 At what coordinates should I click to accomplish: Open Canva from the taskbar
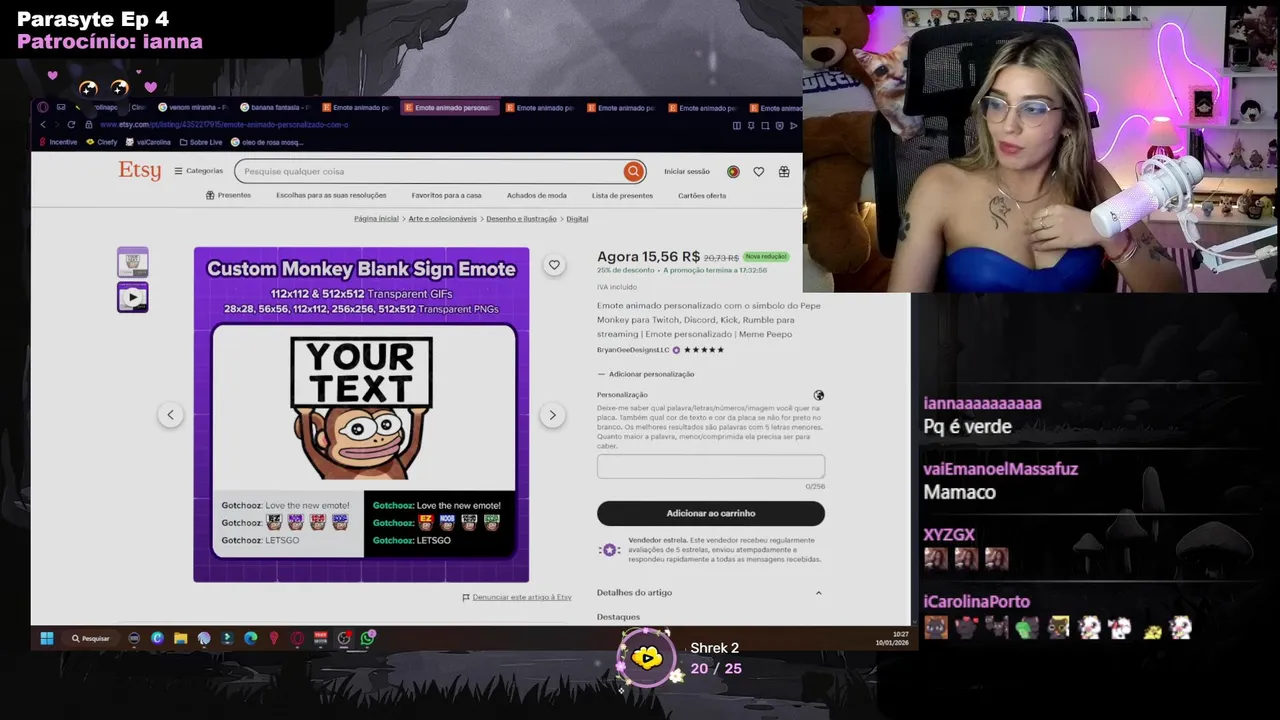[157, 638]
